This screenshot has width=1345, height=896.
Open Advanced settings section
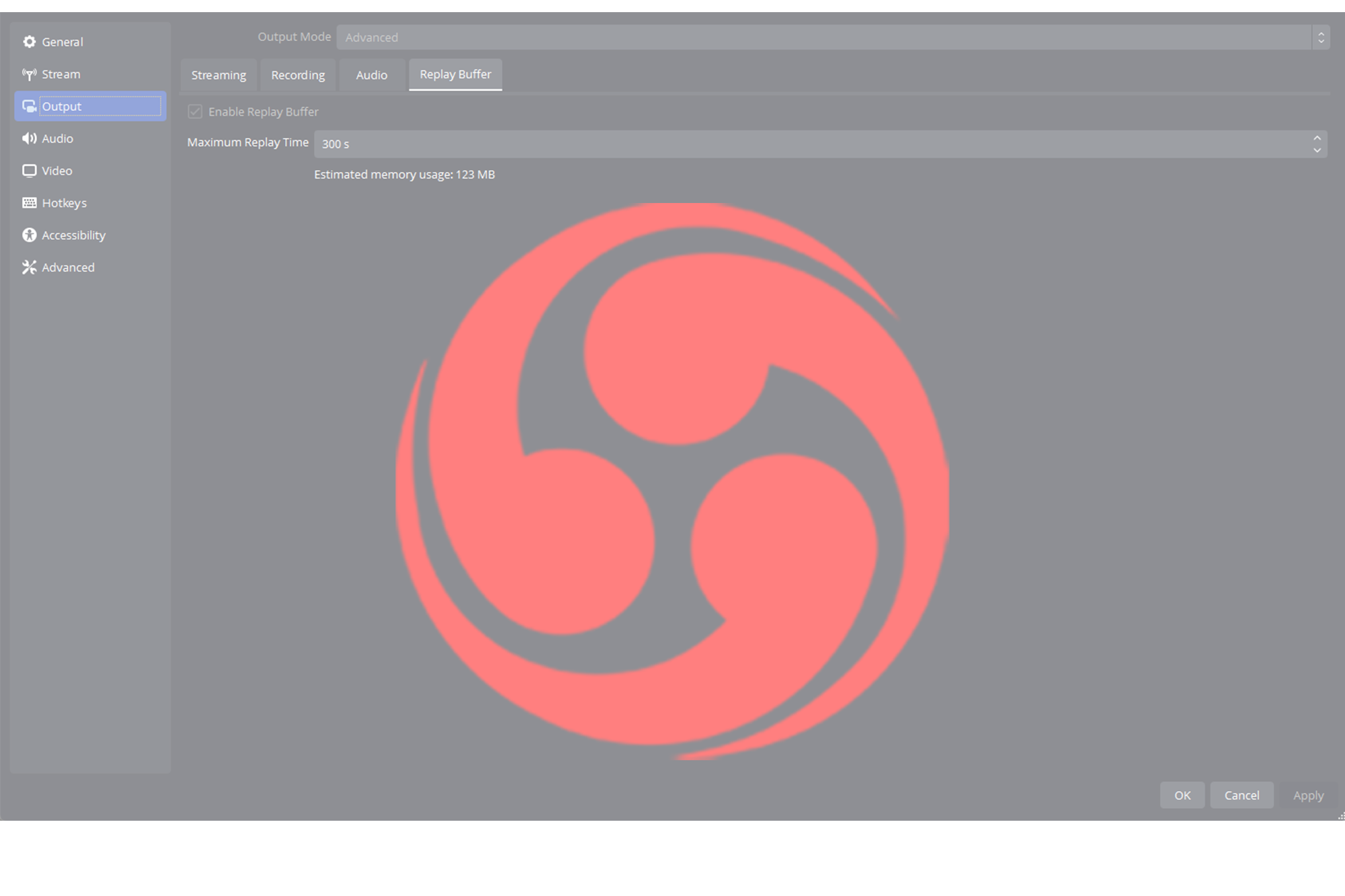coord(90,268)
